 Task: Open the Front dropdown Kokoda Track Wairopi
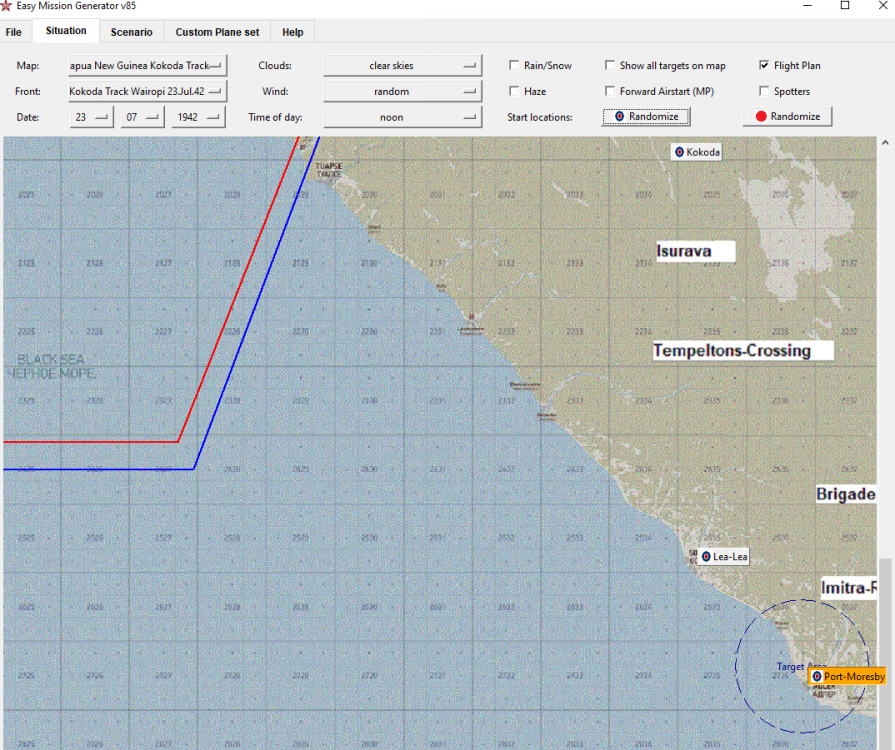(x=147, y=91)
